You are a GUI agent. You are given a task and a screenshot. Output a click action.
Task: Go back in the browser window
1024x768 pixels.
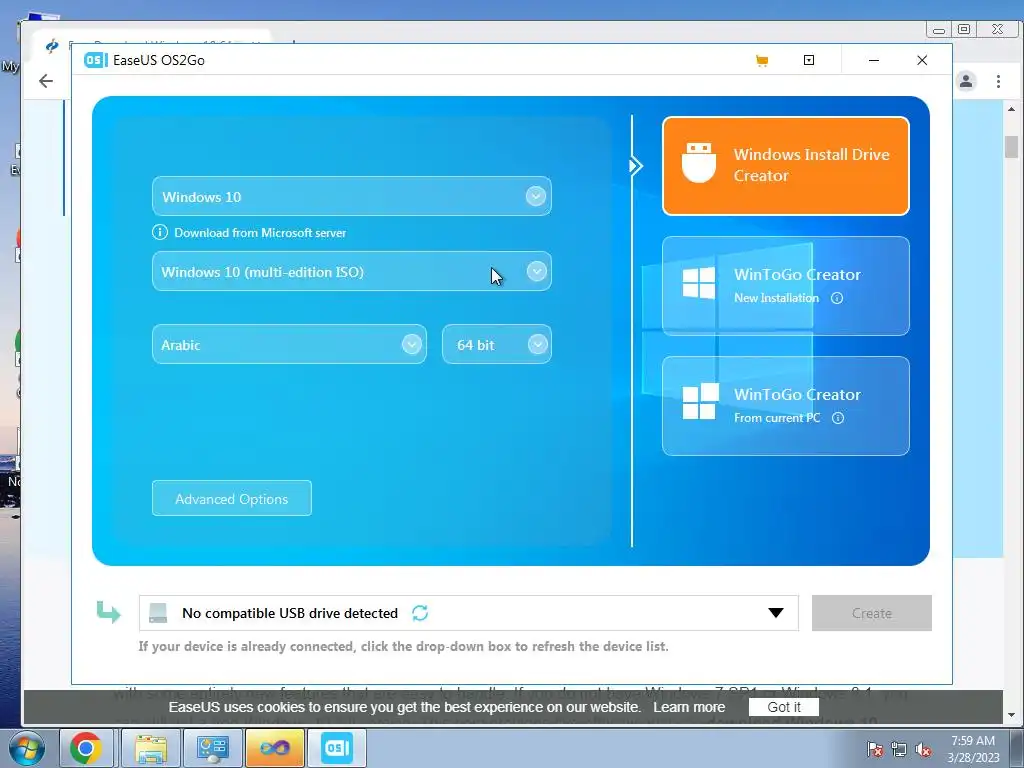pyautogui.click(x=46, y=81)
